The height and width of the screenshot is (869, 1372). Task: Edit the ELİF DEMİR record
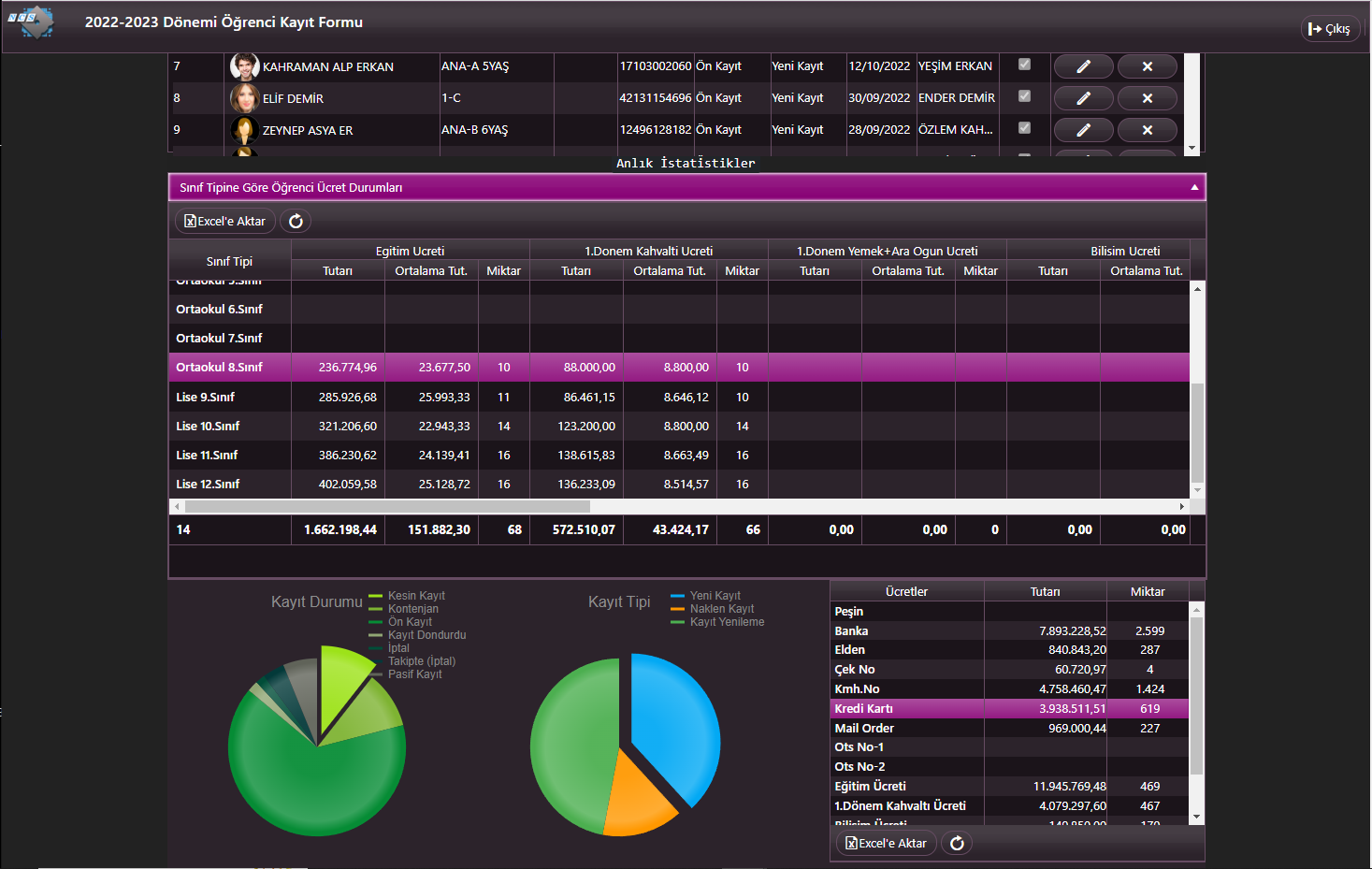click(x=1083, y=98)
